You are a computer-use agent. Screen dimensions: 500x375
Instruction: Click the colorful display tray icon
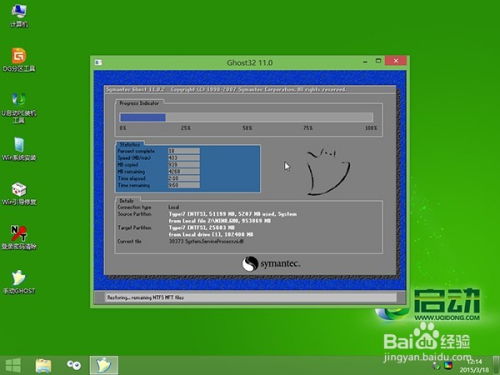[448, 366]
